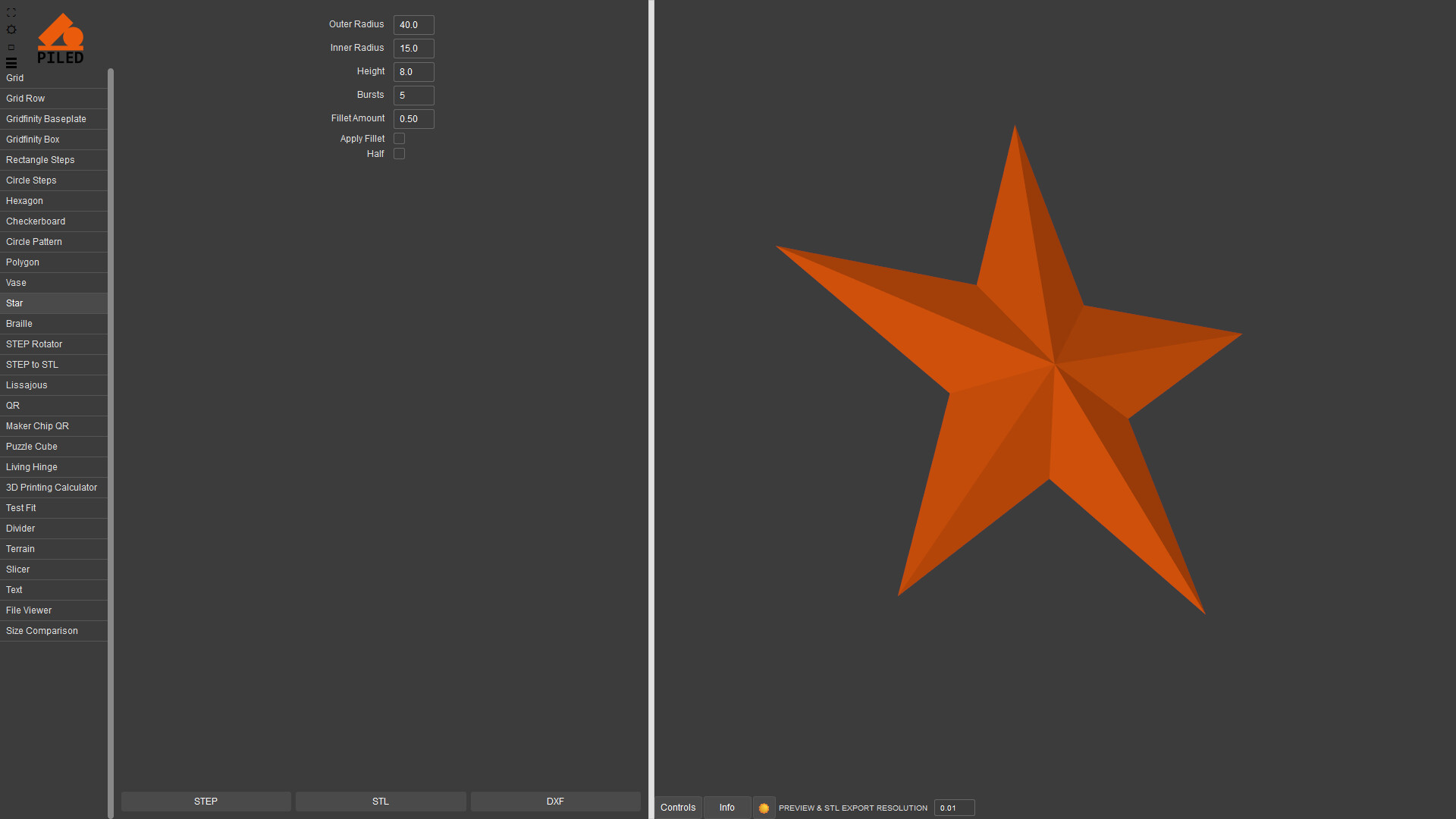This screenshot has width=1456, height=819.
Task: Focus the Bursts value field
Action: pyautogui.click(x=413, y=96)
